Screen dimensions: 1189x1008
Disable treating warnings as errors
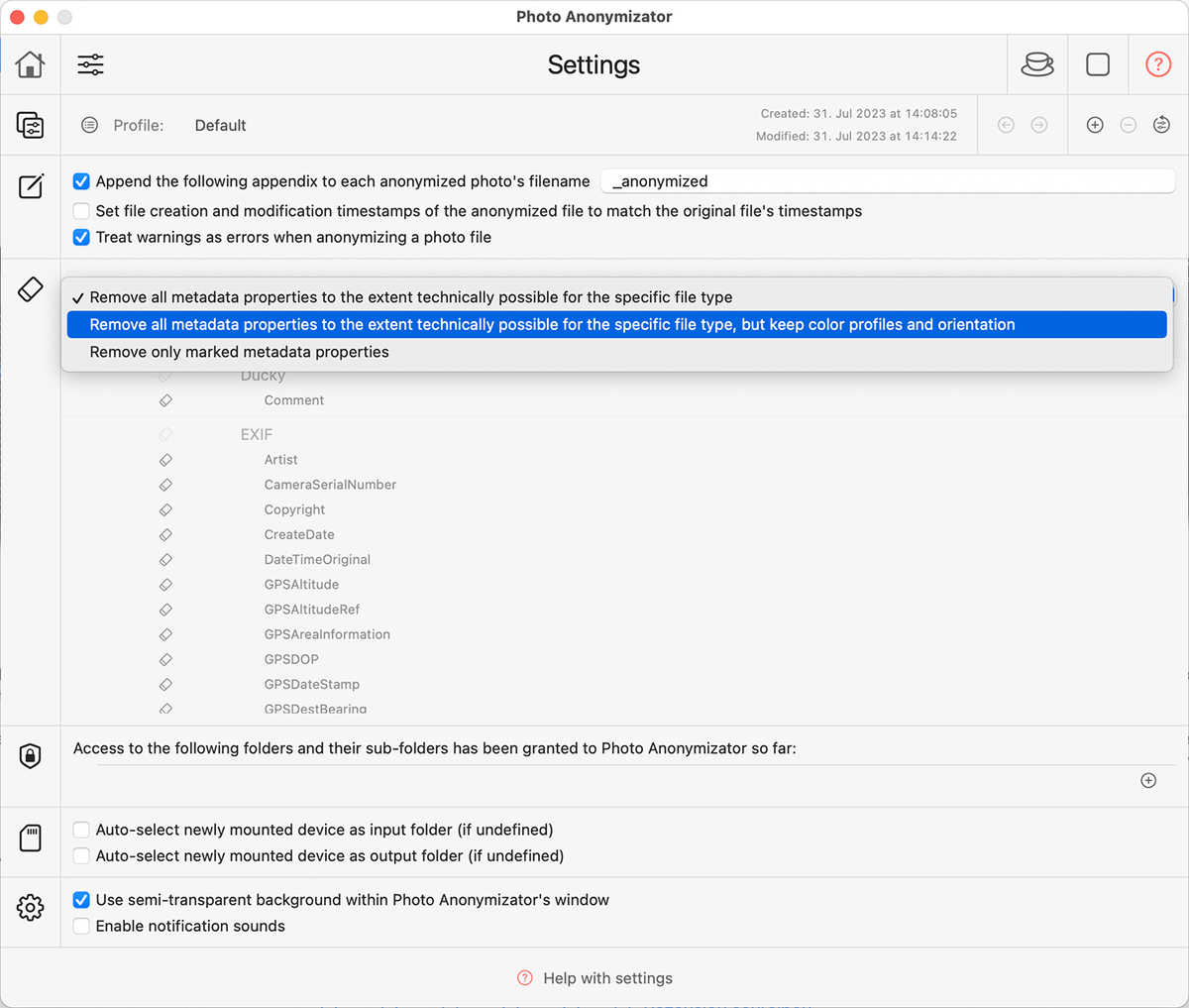[x=80, y=237]
